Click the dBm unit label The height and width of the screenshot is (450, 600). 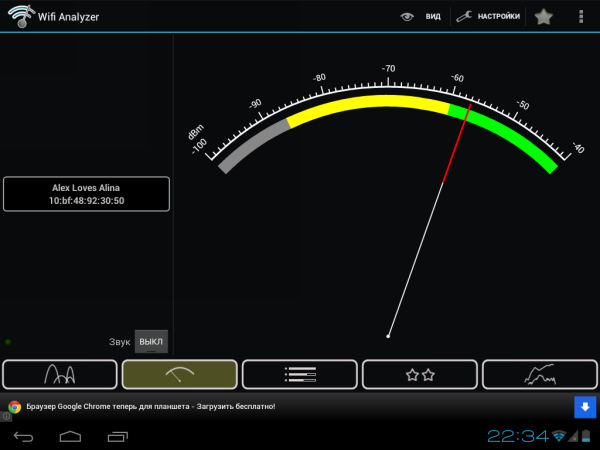tap(196, 132)
